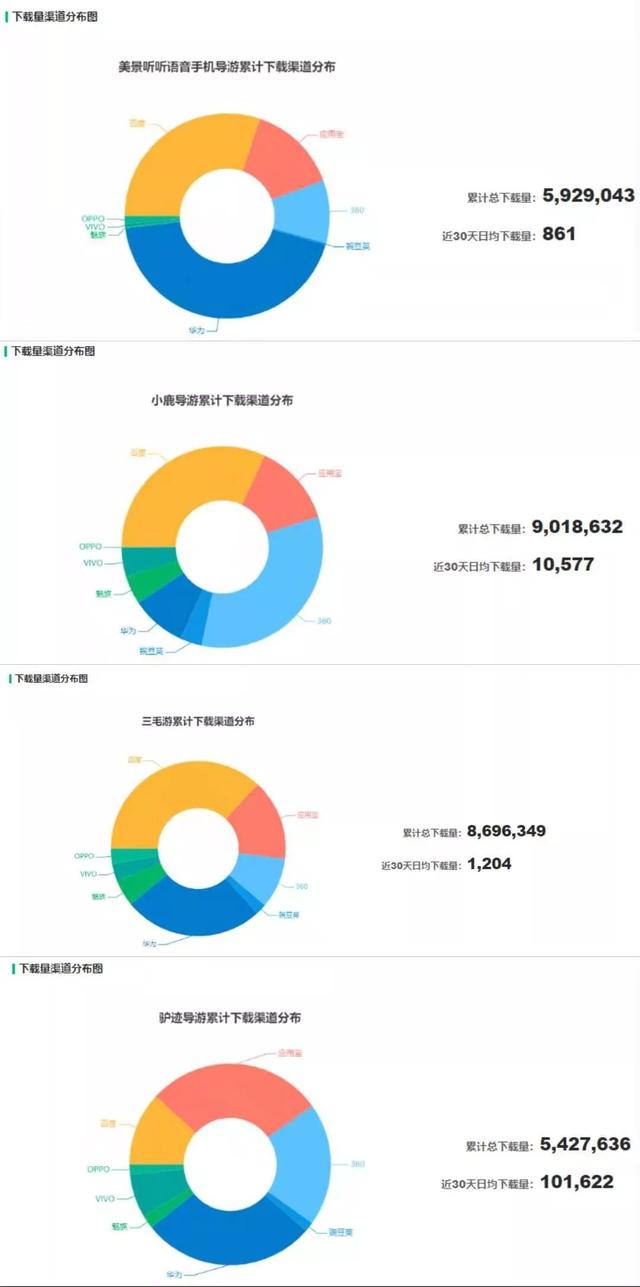Image resolution: width=640 pixels, height=1287 pixels.
Task: Select the 10,577 daily average downloads value
Action: [x=563, y=565]
